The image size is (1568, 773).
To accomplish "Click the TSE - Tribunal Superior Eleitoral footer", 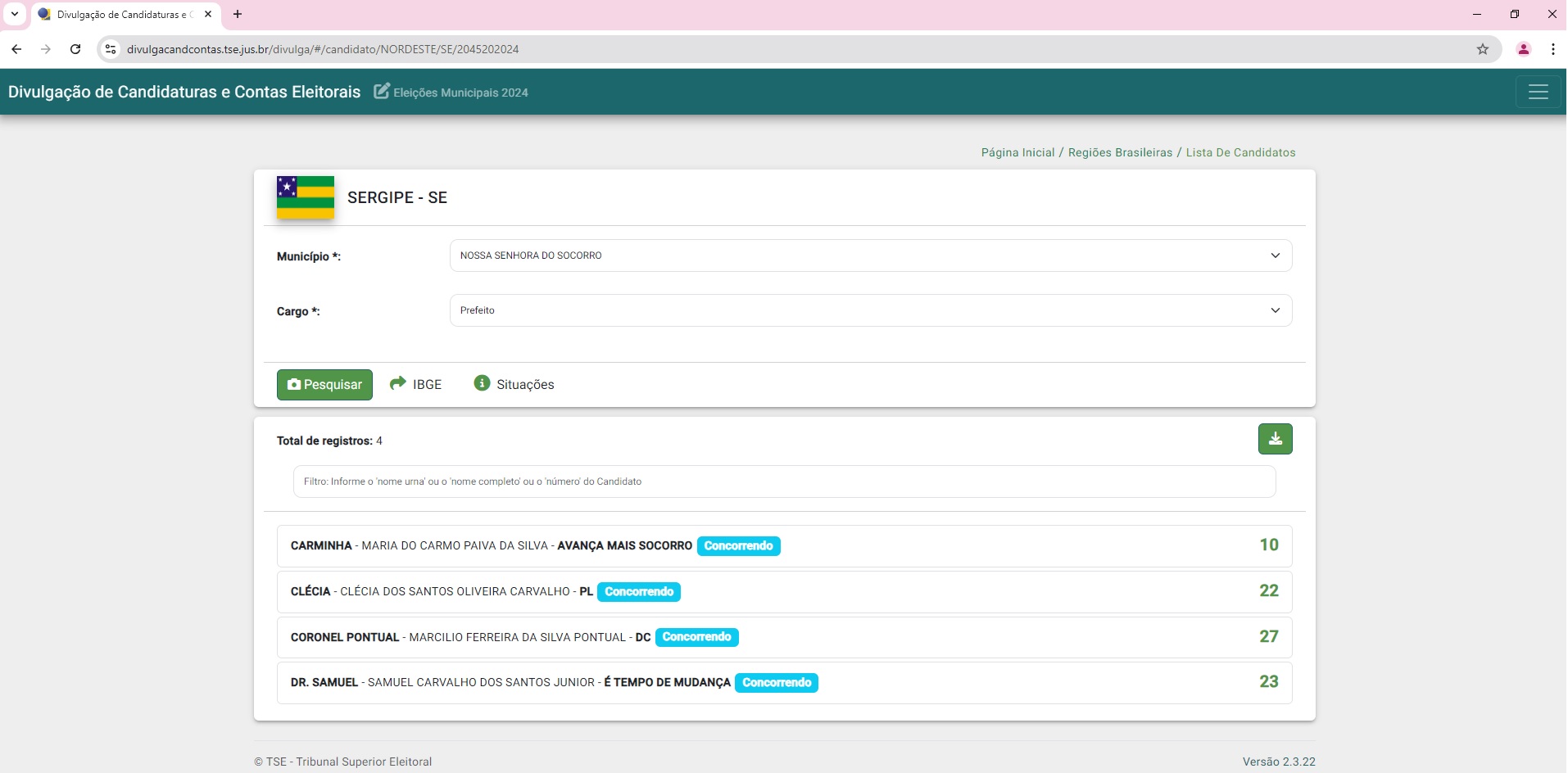I will [343, 762].
